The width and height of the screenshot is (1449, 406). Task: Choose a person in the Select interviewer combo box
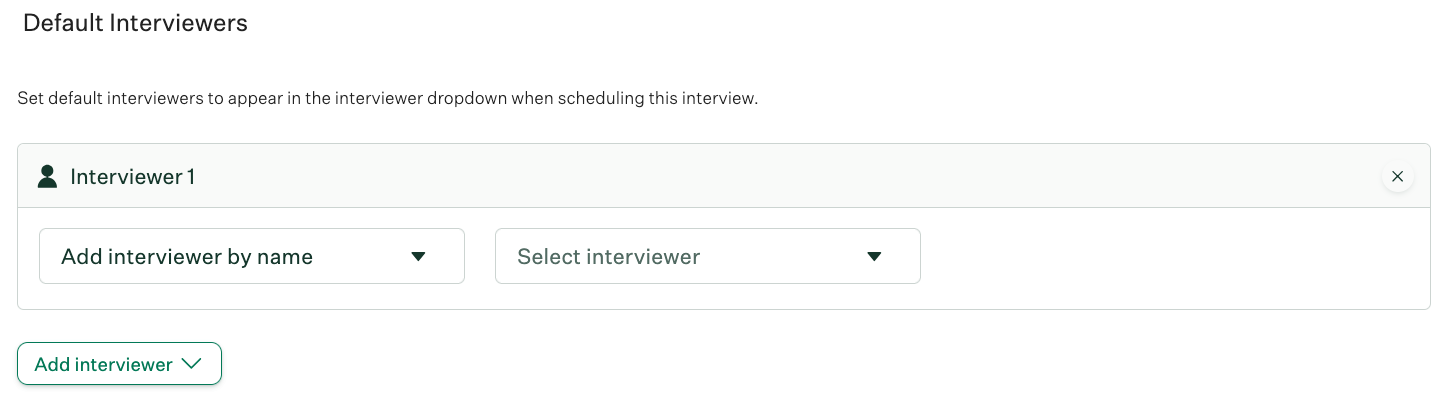(x=707, y=256)
